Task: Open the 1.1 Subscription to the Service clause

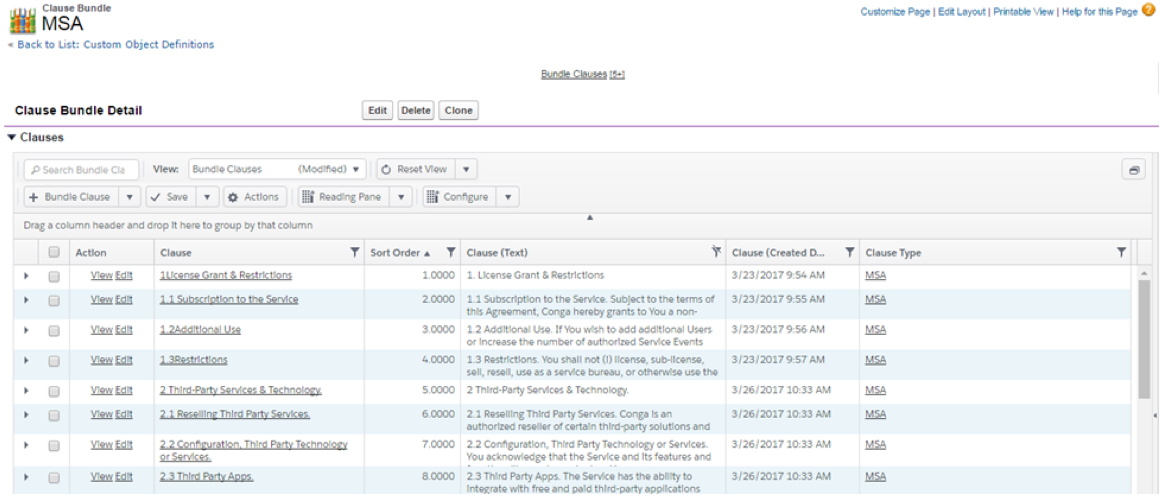Action: tap(229, 299)
